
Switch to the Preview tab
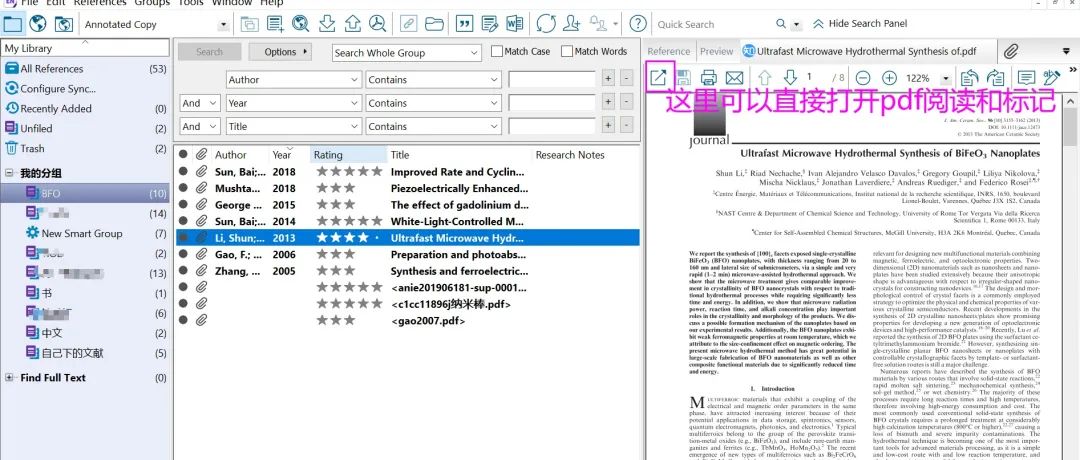(716, 51)
